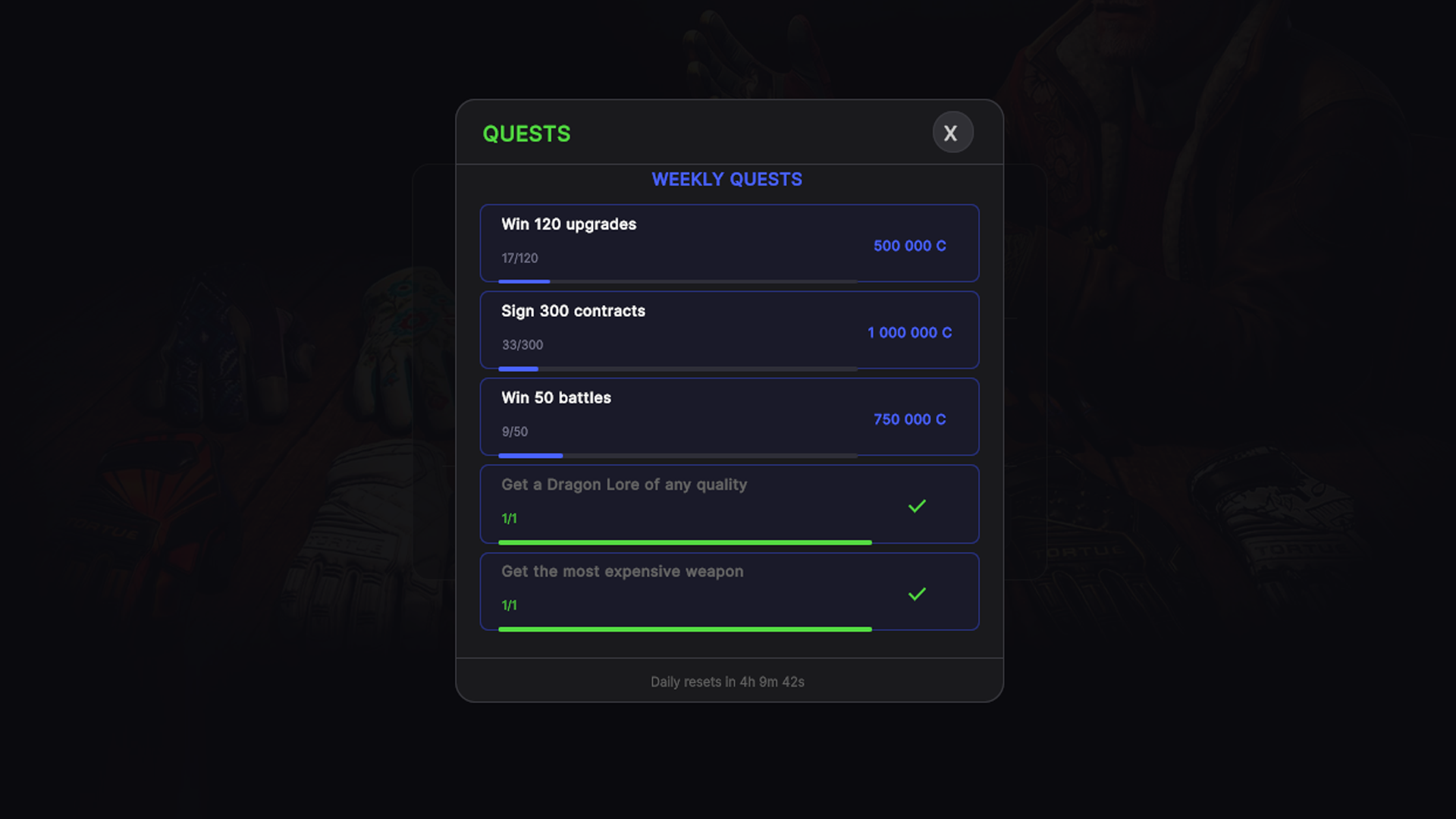This screenshot has height=819, width=1456.
Task: Click the 500 000 C reward label
Action: (909, 246)
